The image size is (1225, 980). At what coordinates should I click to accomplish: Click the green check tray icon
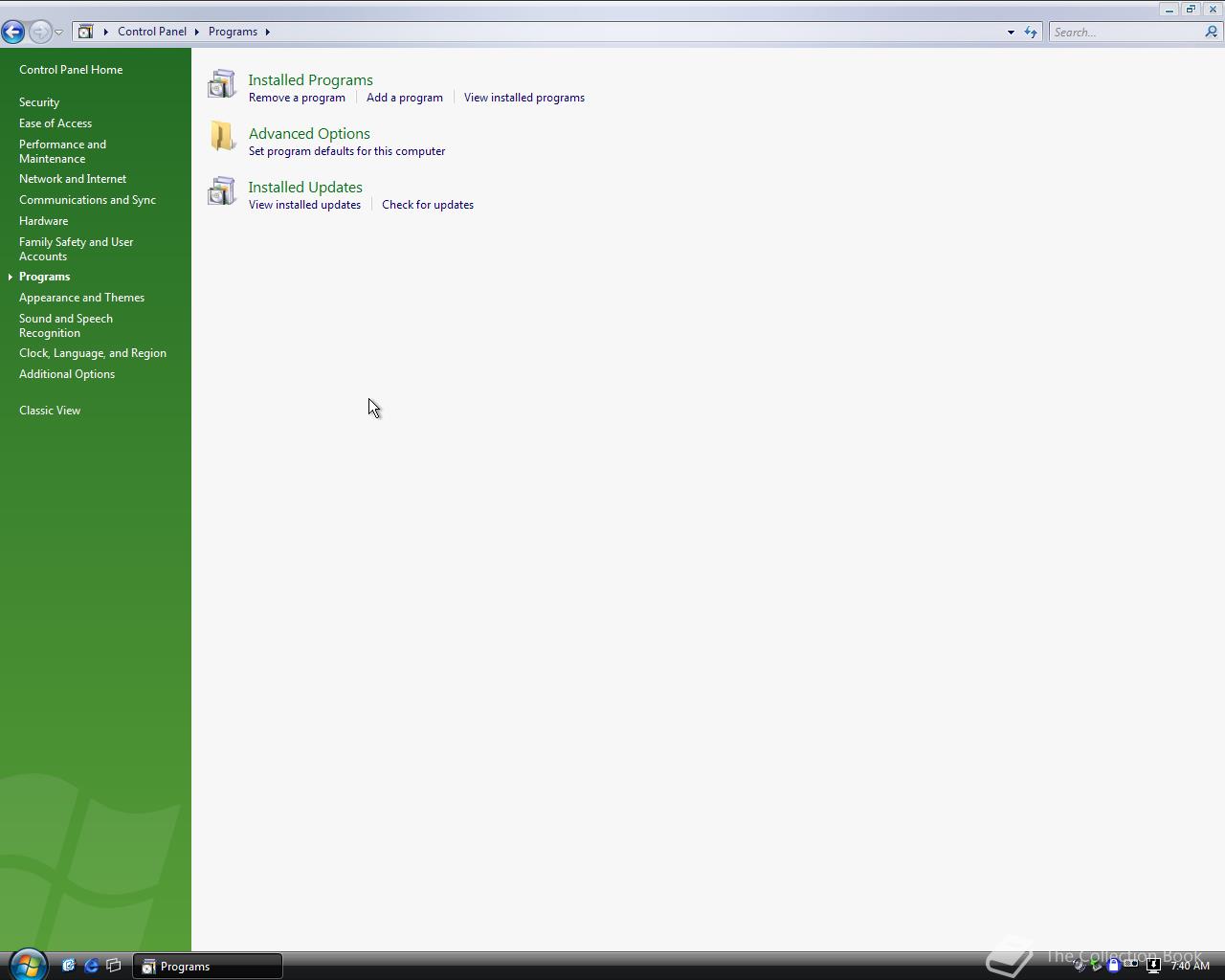point(1097,966)
